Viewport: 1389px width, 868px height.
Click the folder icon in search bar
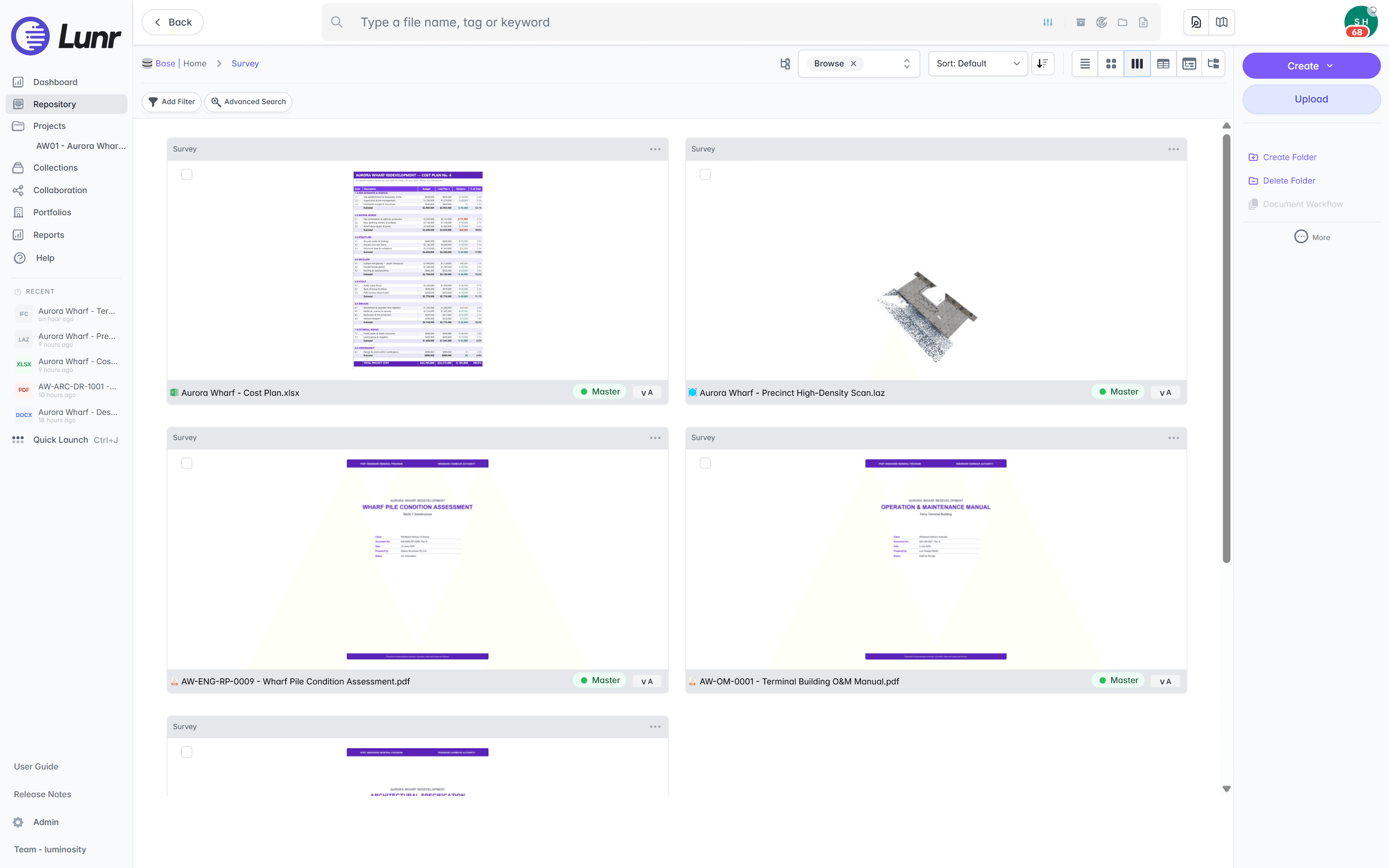point(1122,23)
